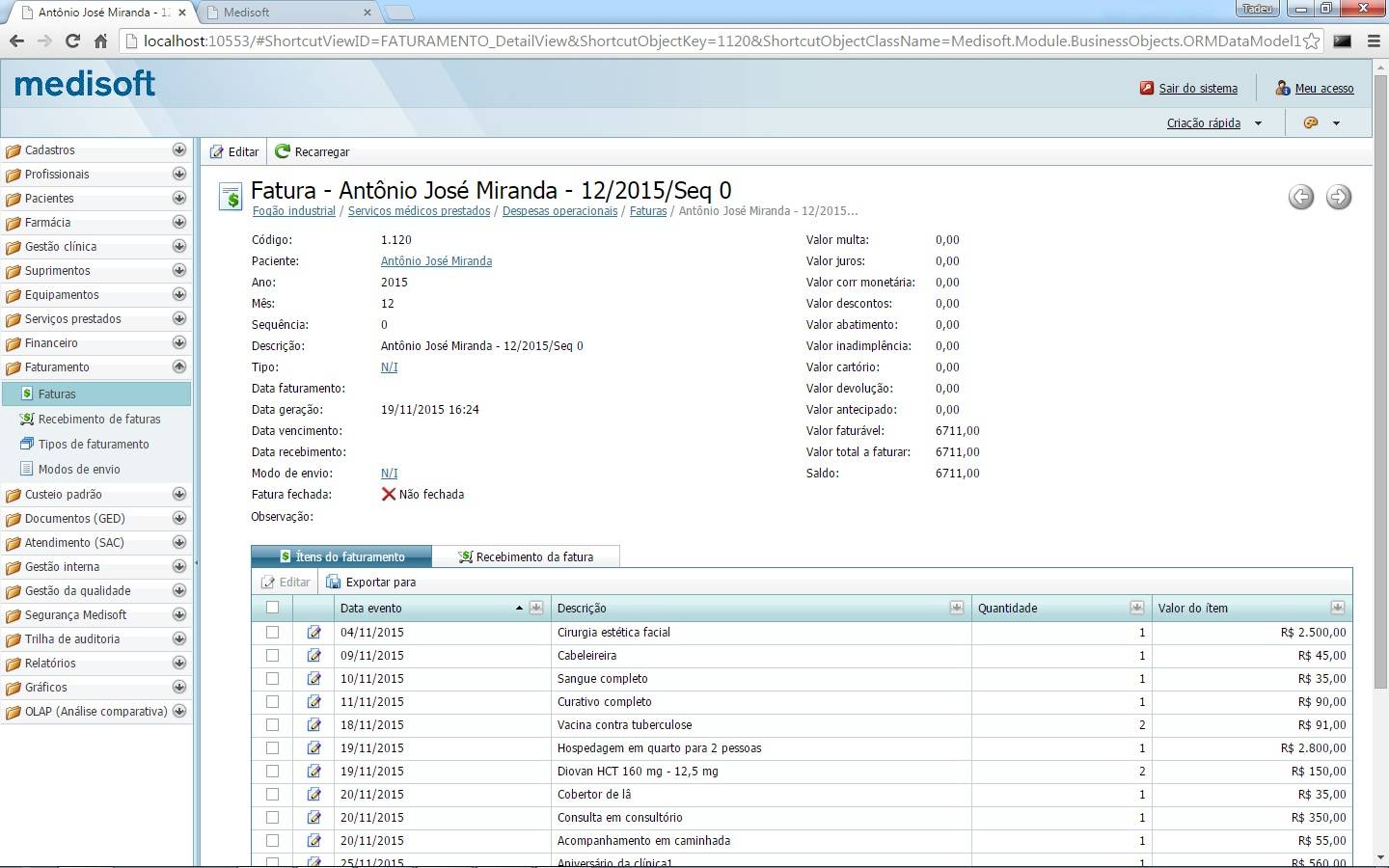Open Faturas in the navigation menu
This screenshot has width=1389, height=868.
coord(95,393)
